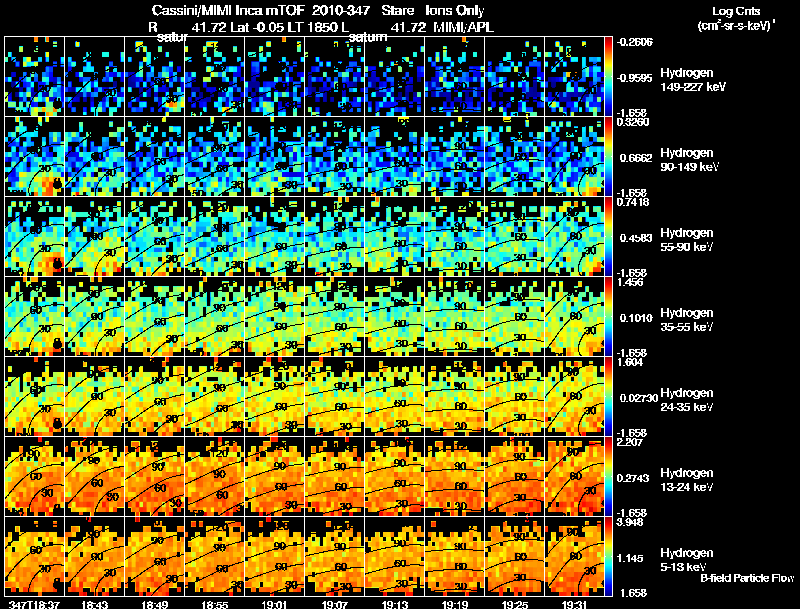Select the 90-149 keV panel at 18:43
Screen dimensions: 800x609
94,156
